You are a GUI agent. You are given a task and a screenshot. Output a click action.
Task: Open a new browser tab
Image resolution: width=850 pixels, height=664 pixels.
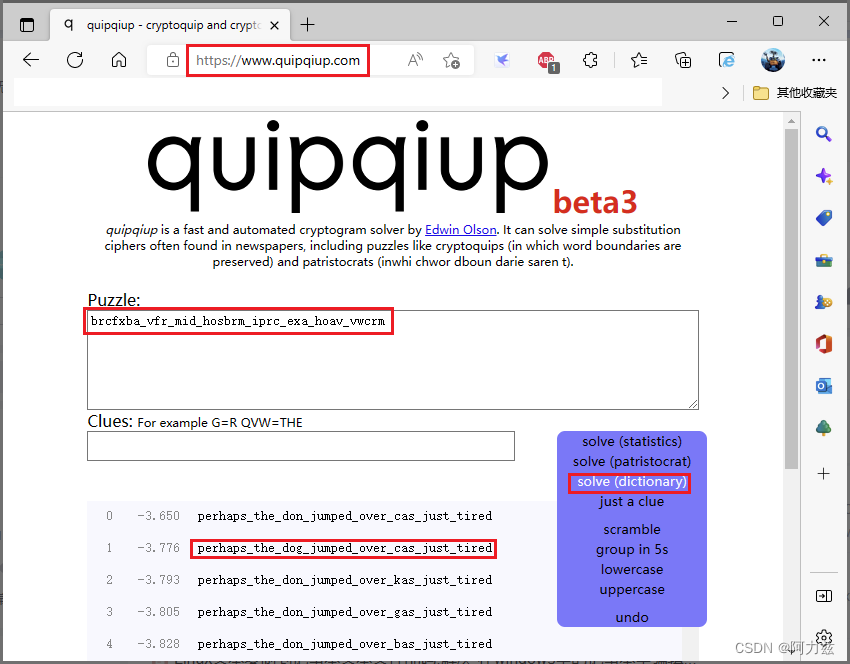point(307,25)
